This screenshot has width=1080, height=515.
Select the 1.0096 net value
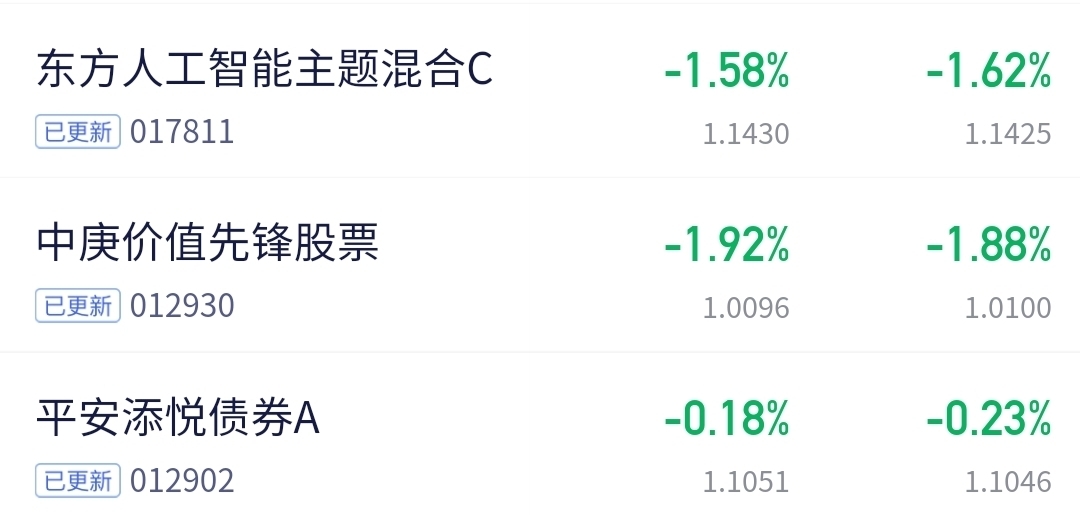[x=746, y=308]
